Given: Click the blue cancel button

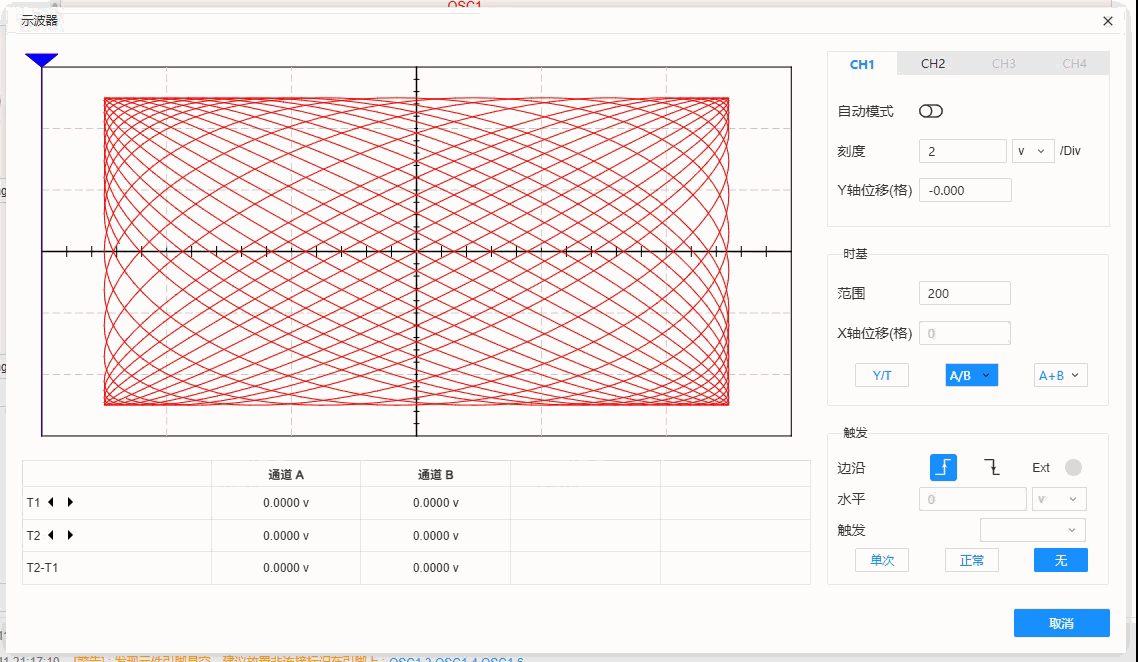Looking at the screenshot, I should pyautogui.click(x=1061, y=623).
